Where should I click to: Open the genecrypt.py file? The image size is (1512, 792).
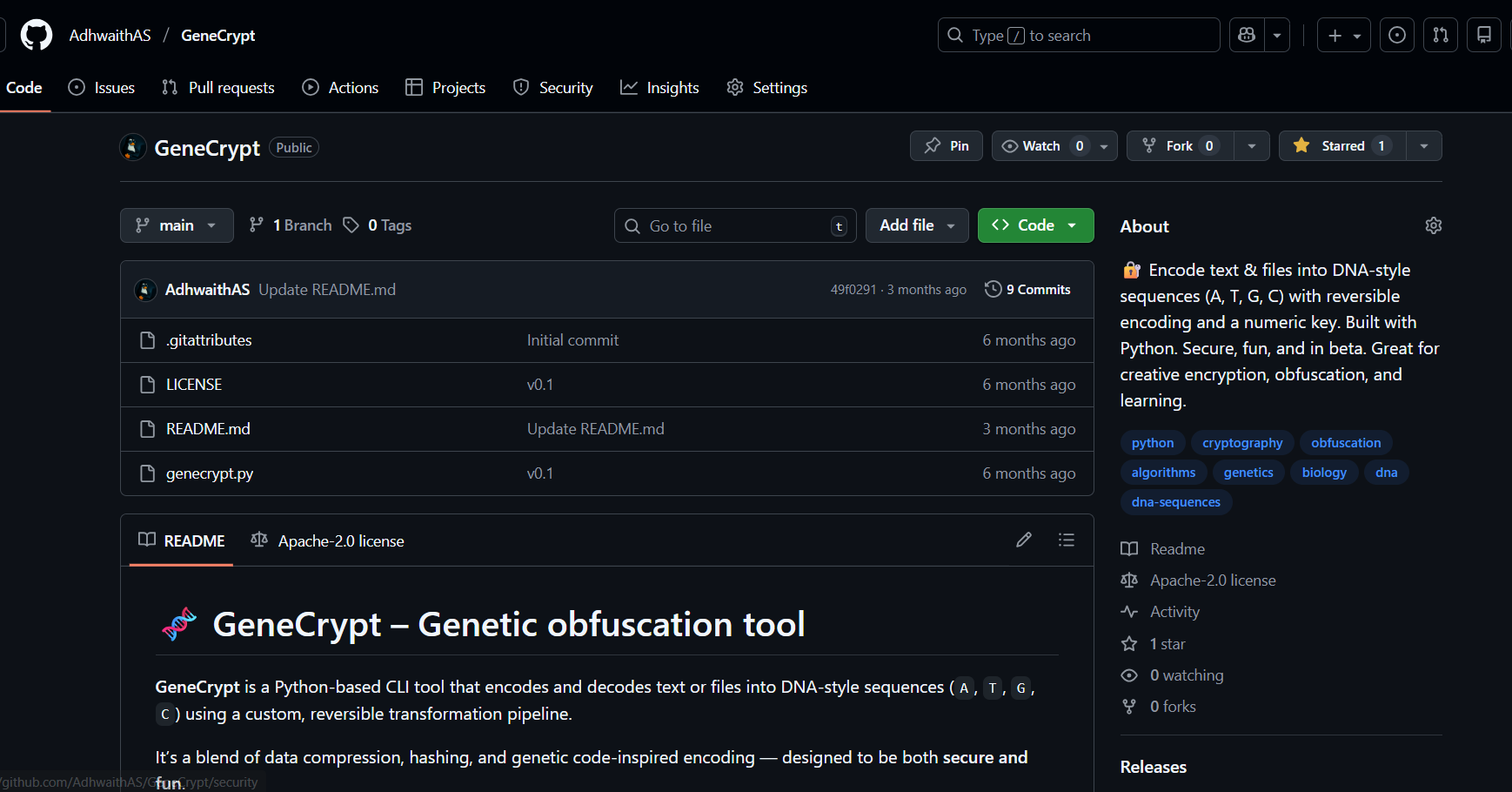point(210,473)
